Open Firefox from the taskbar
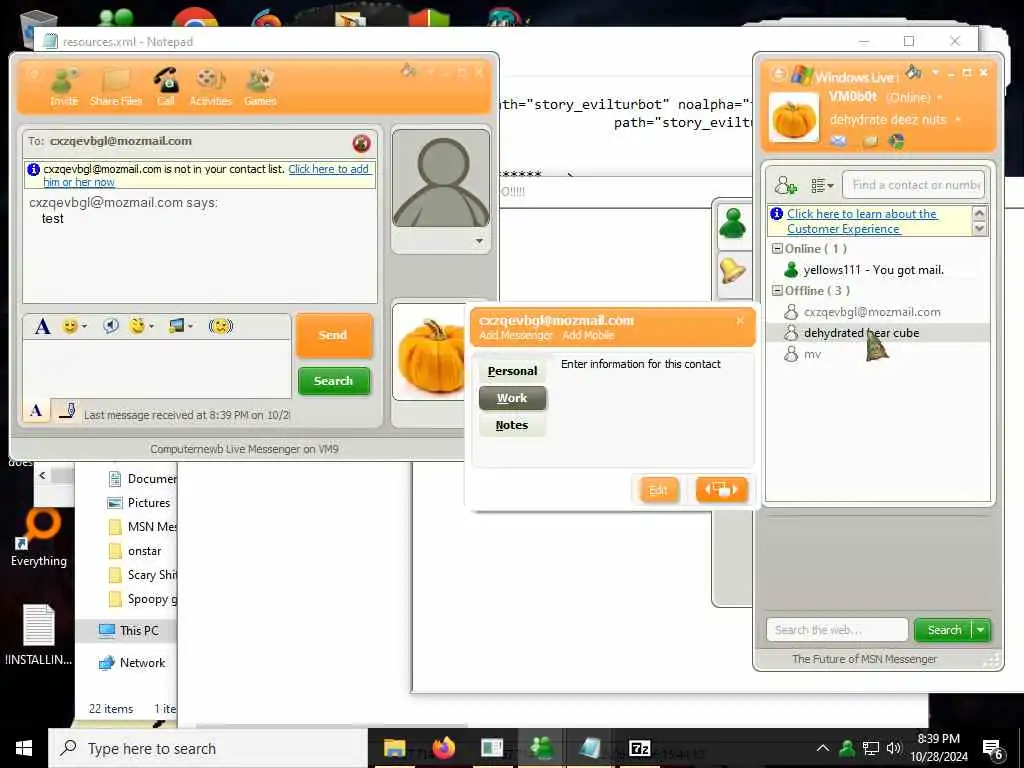Viewport: 1024px width, 768px height. point(443,748)
